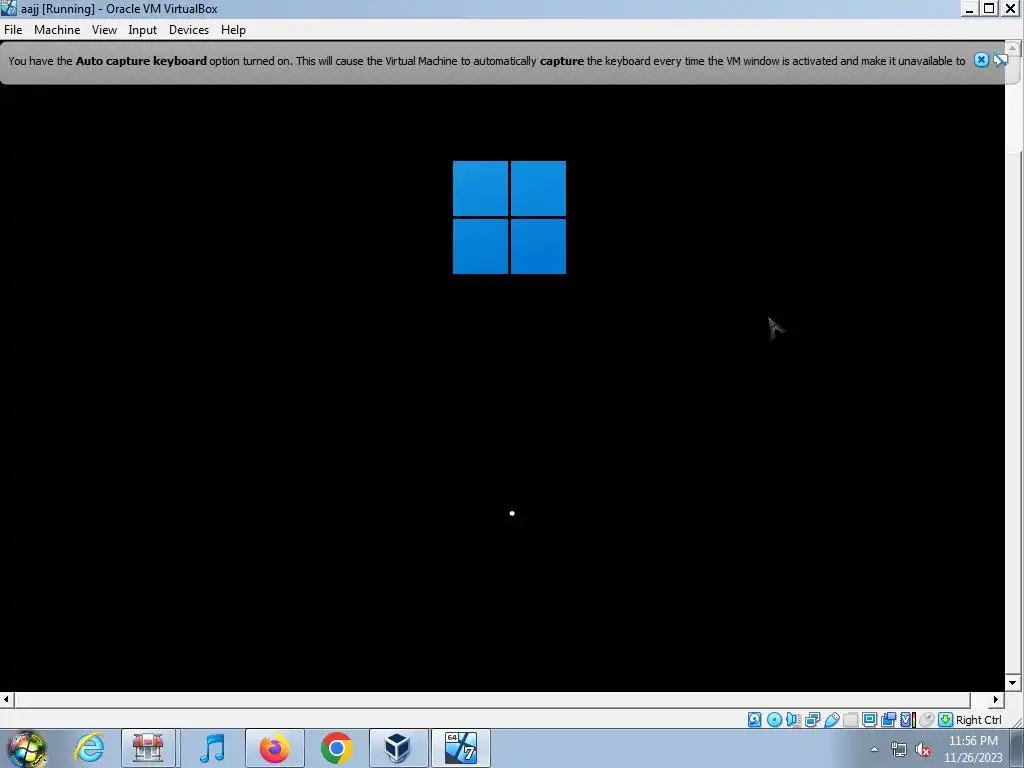Click the USB devices status icon

832,720
